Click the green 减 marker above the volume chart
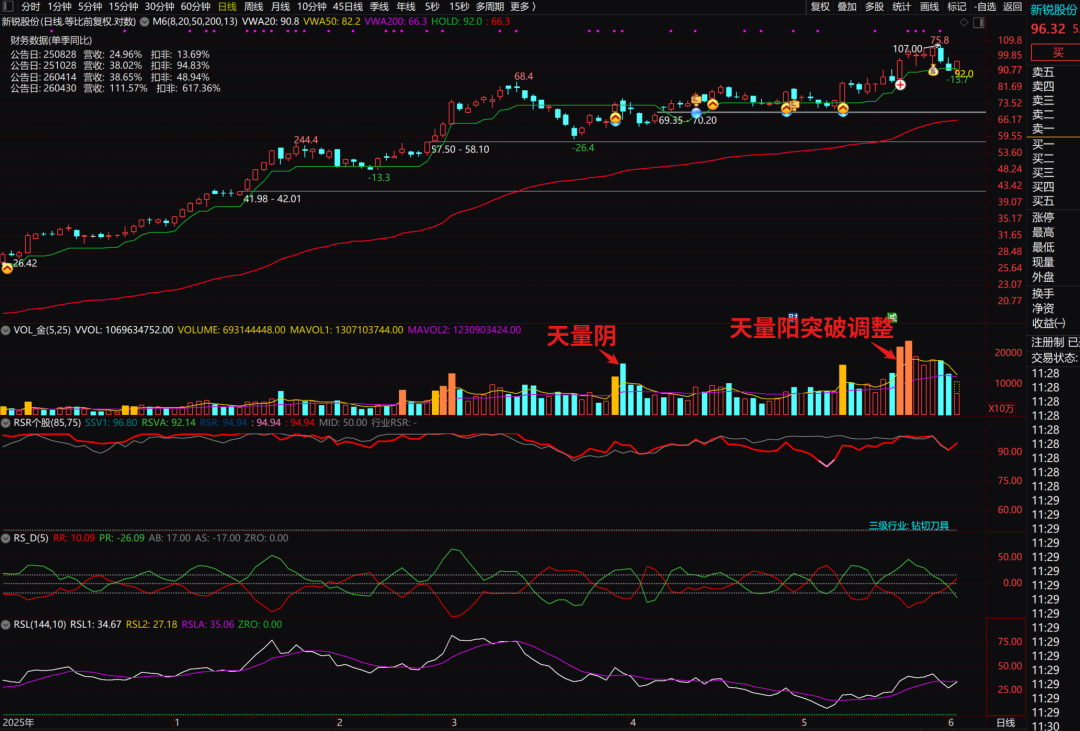 892,317
